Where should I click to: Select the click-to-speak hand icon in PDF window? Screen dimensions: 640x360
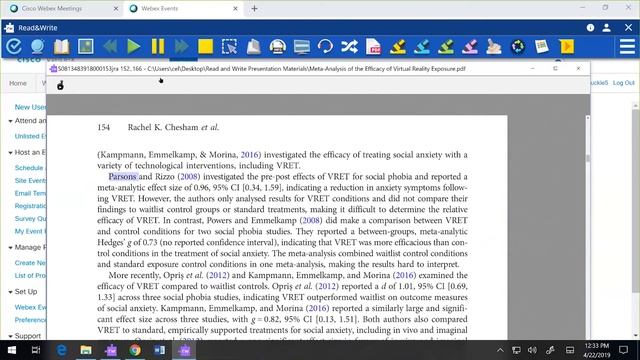60,85
